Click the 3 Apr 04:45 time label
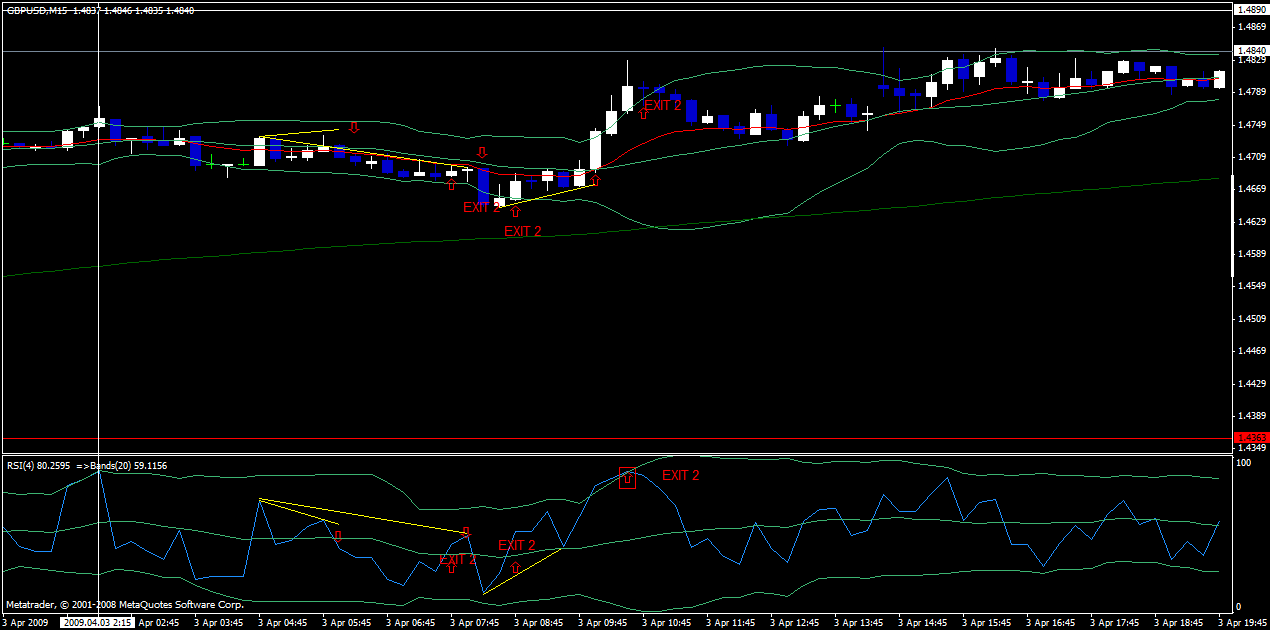This screenshot has height=630, width=1270. point(281,622)
